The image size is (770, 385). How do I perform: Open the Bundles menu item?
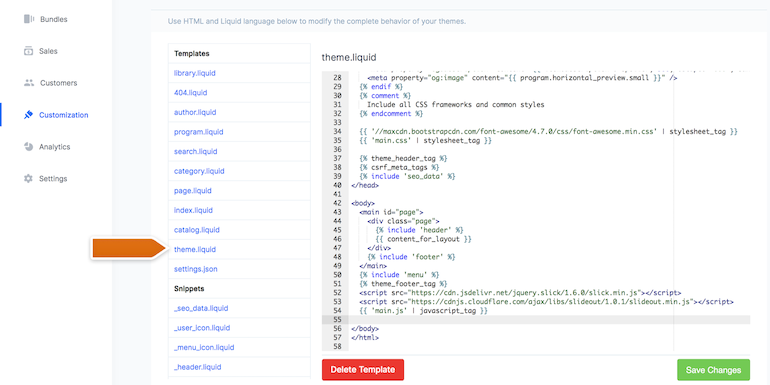(54, 20)
